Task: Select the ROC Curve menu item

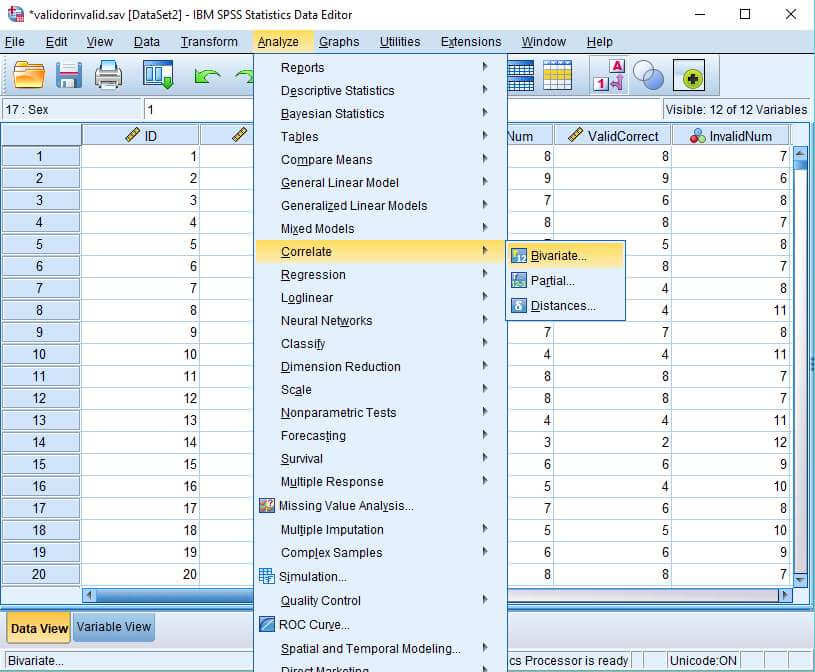Action: point(380,624)
